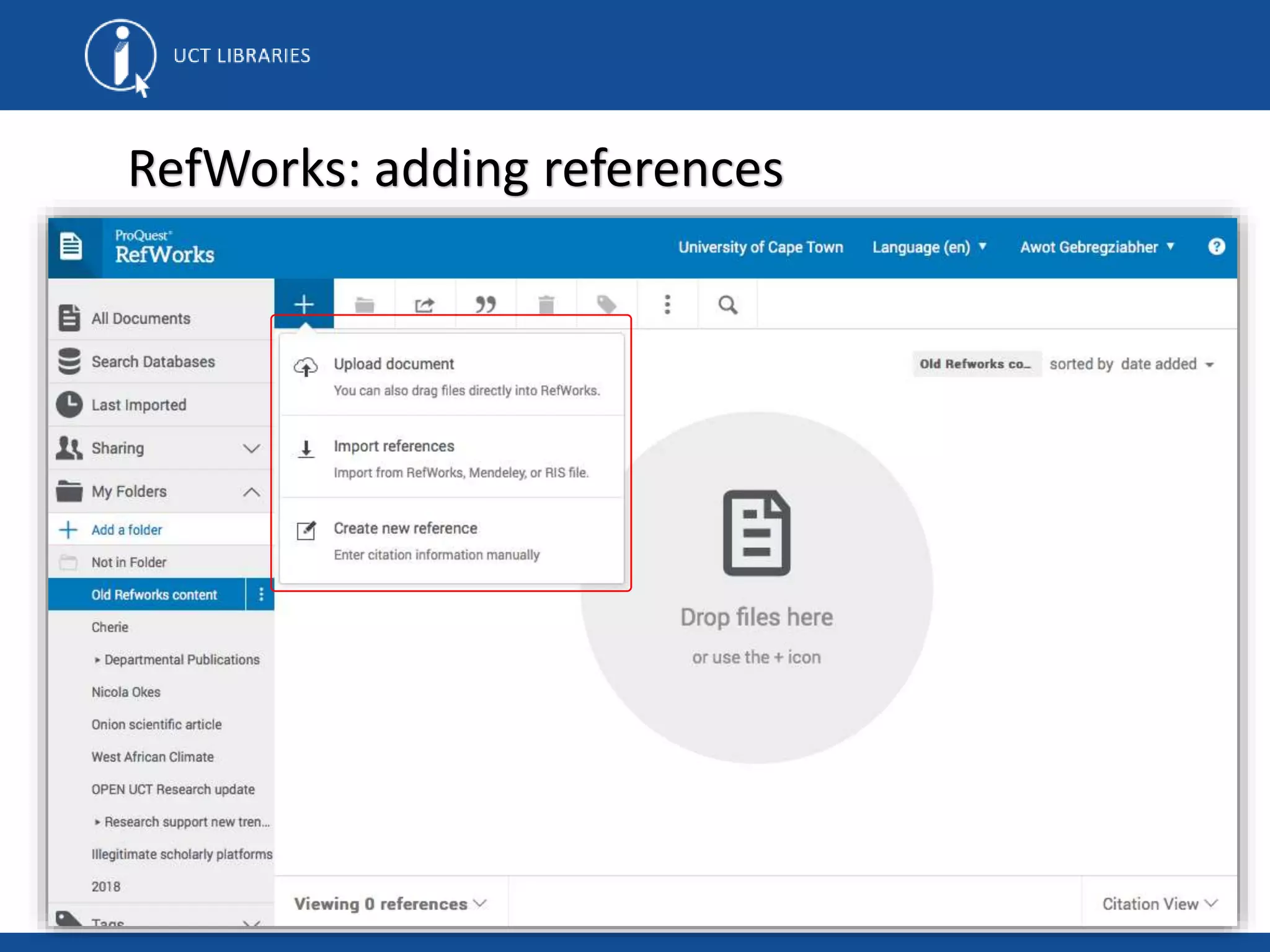Select the OPEN UCT Research update folder
This screenshot has width=1270, height=952.
[173, 790]
